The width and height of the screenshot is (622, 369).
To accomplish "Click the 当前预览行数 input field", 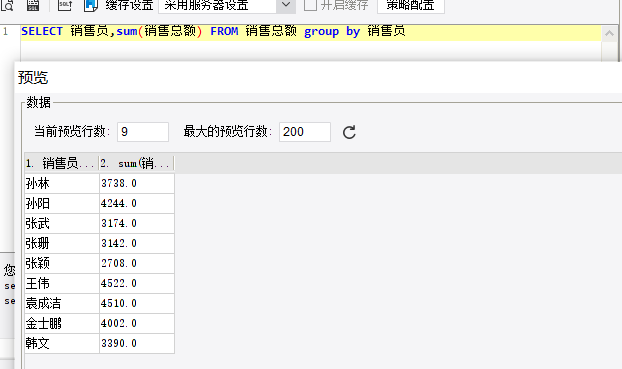I will pos(143,132).
